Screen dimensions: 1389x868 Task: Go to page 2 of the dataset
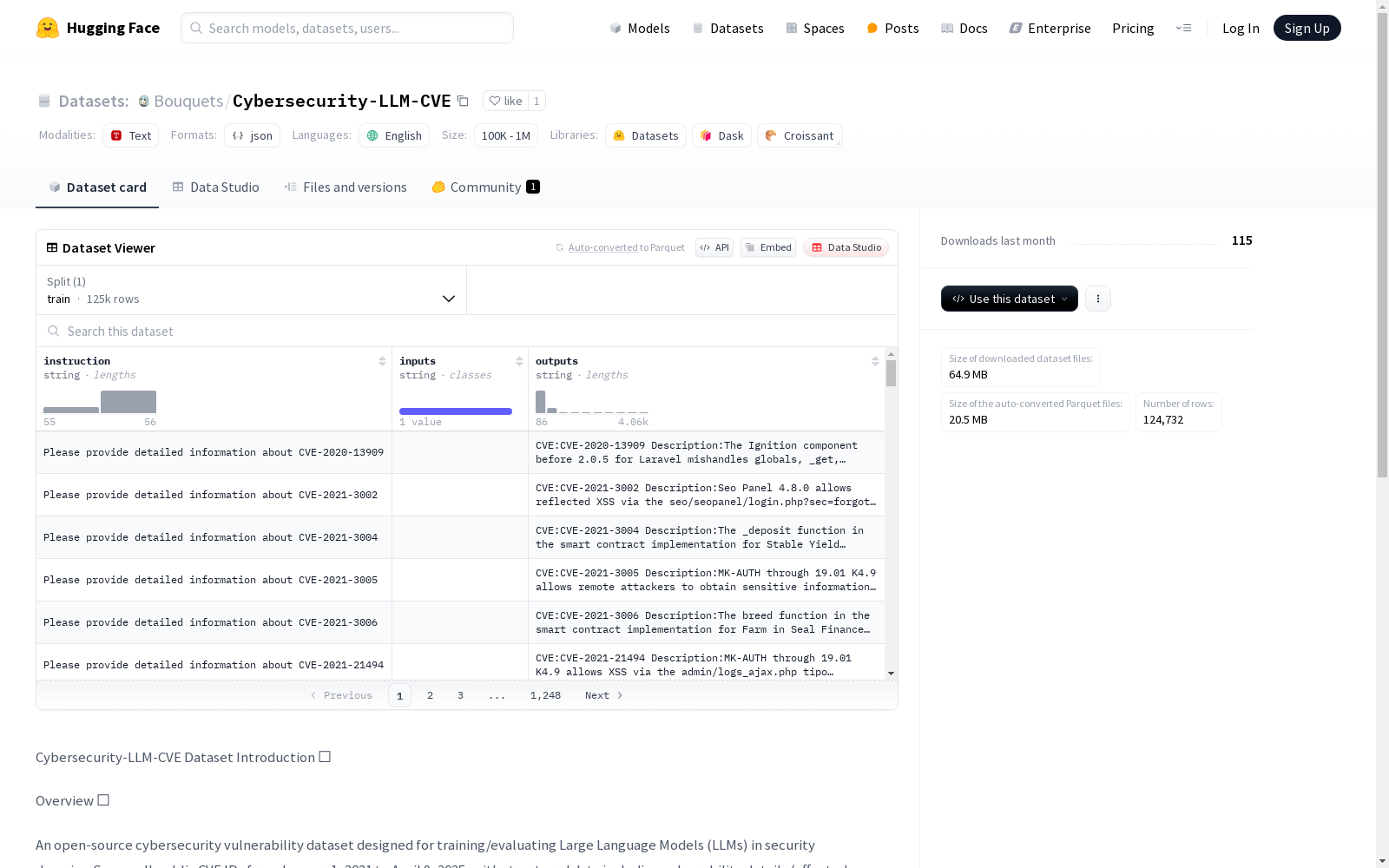430,695
